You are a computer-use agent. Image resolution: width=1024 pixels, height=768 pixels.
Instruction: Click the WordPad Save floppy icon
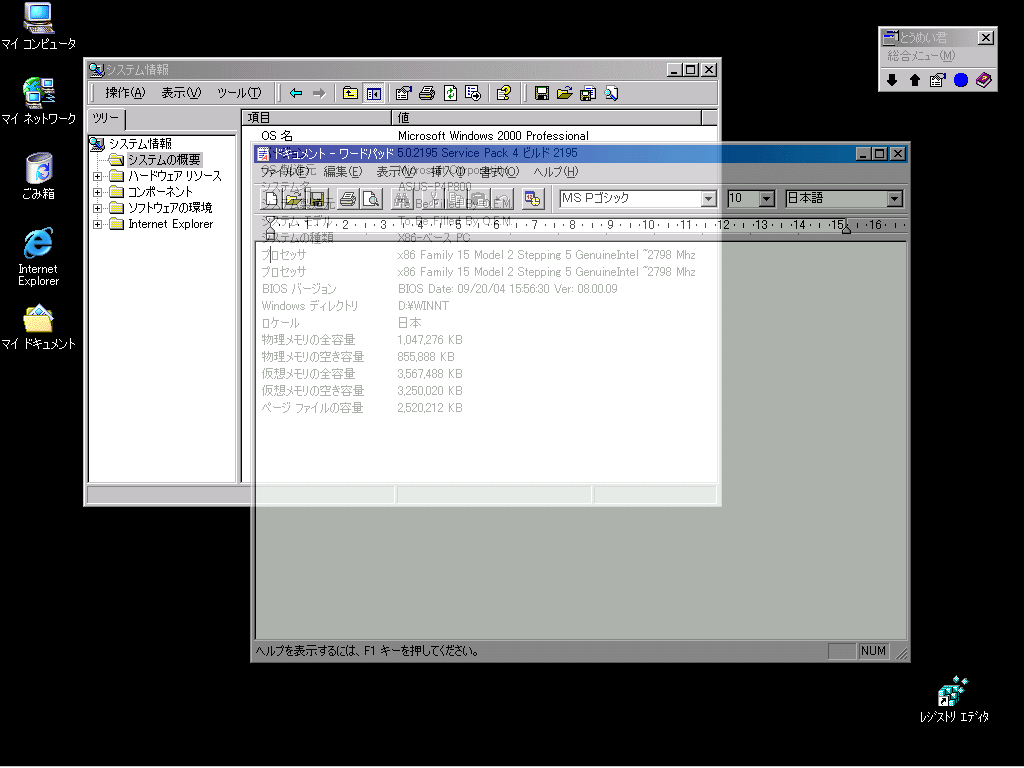coord(317,199)
